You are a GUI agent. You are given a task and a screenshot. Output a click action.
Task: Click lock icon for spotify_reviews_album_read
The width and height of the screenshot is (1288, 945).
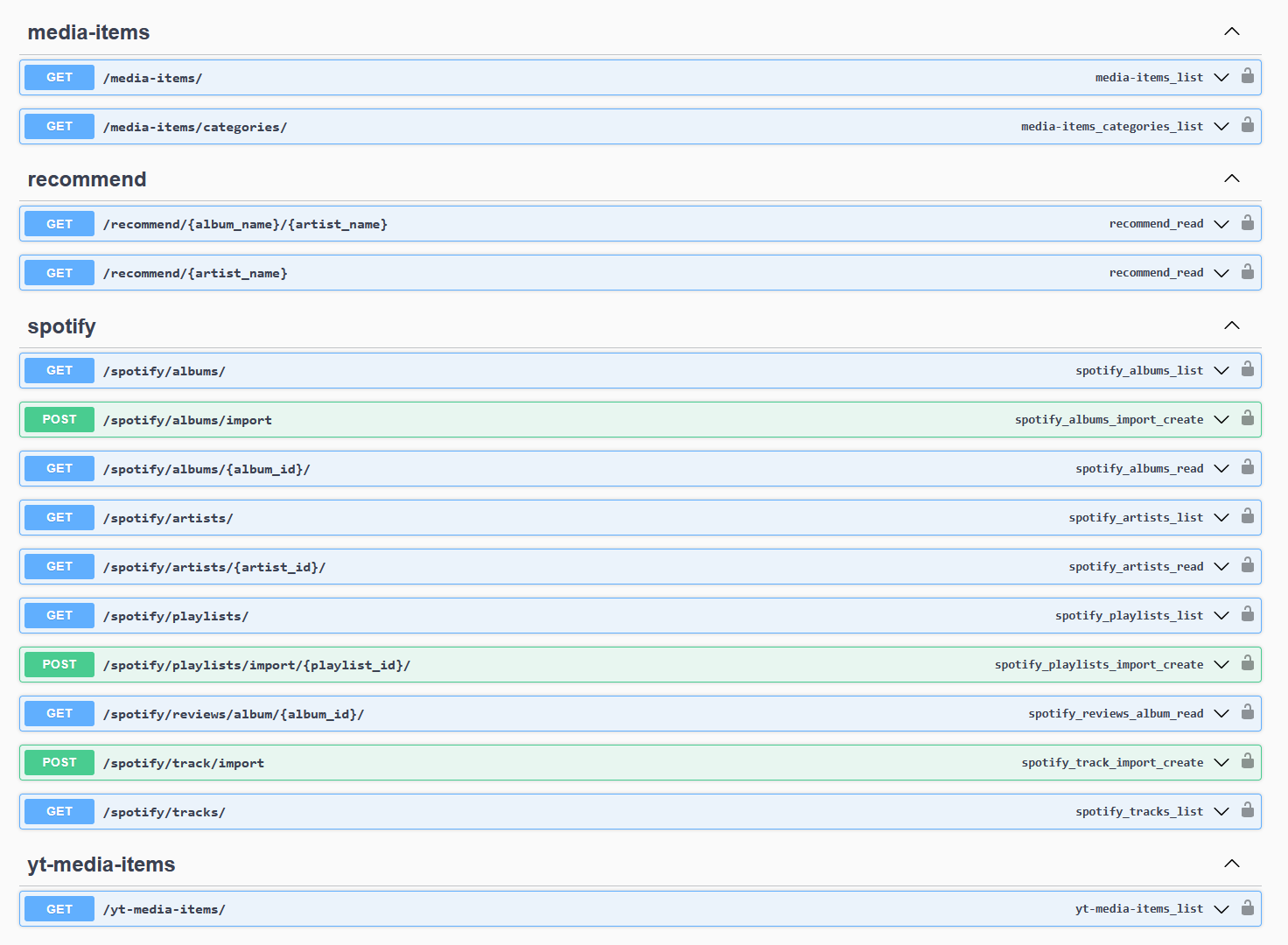coord(1248,712)
